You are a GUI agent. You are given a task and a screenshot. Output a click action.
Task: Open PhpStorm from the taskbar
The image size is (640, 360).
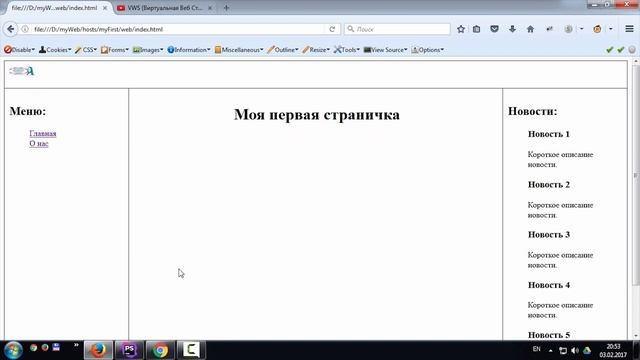point(129,350)
